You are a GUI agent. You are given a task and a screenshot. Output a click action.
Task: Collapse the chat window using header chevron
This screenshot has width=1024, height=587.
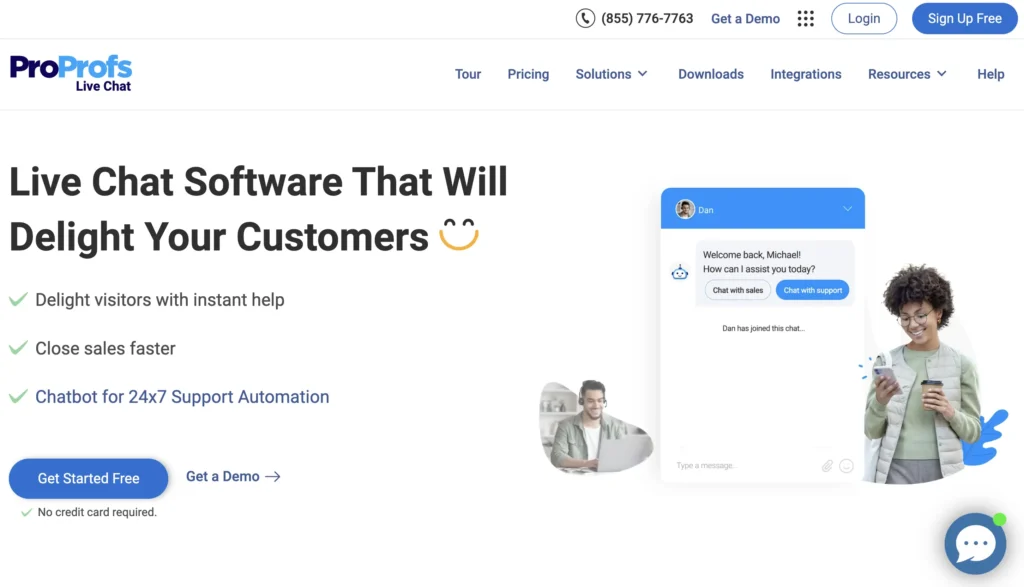point(847,209)
